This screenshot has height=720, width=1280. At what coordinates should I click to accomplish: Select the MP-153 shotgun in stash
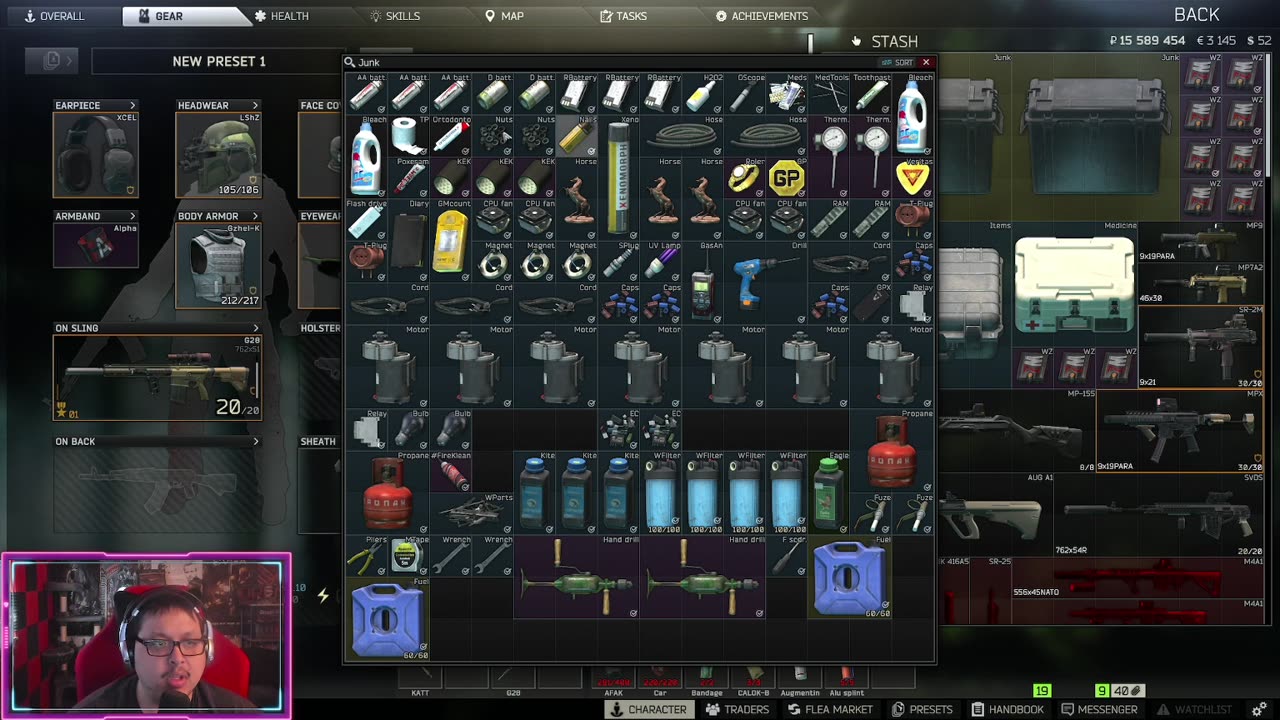(1018, 431)
